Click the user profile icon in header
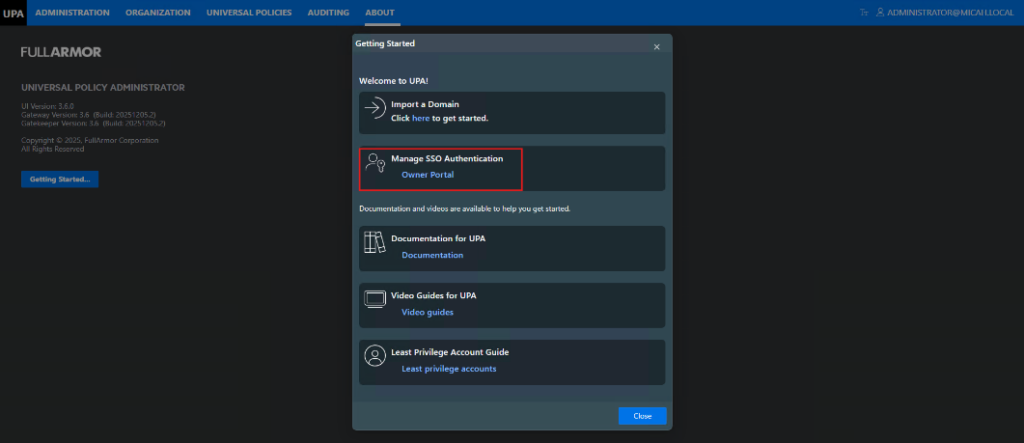1024x443 pixels. pyautogui.click(x=880, y=13)
